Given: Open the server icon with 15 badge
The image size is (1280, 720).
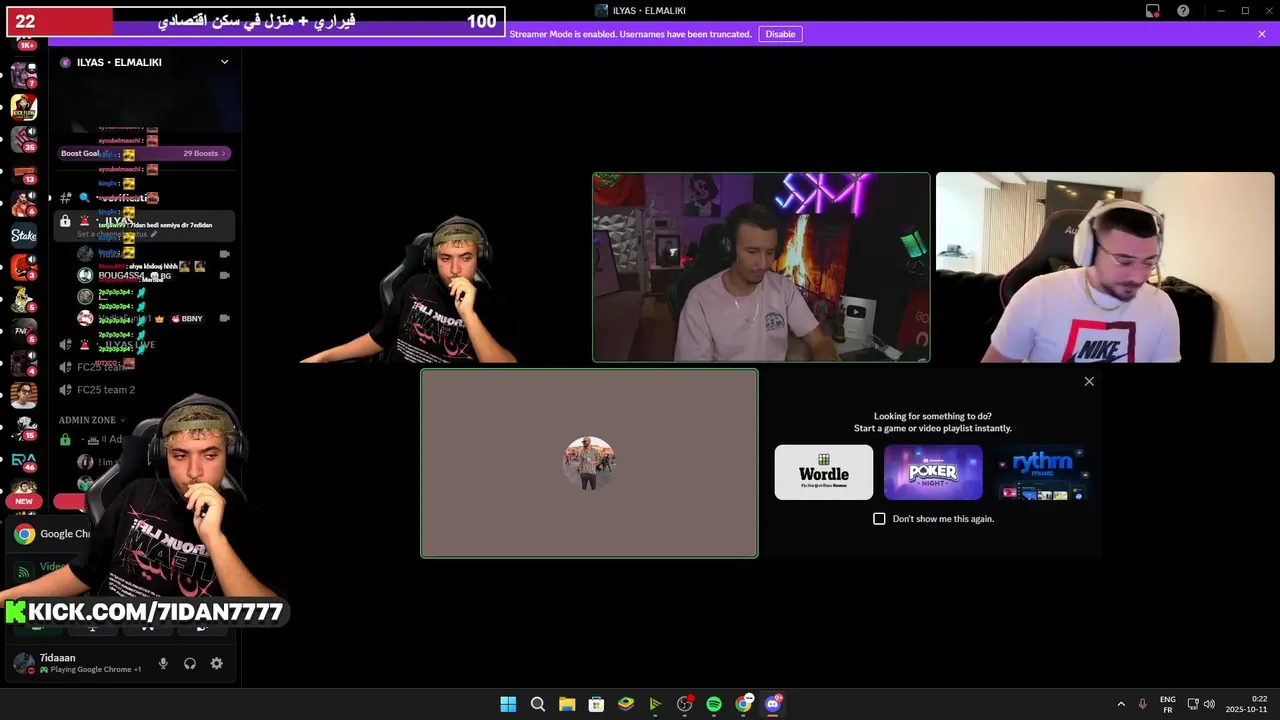Looking at the screenshot, I should pyautogui.click(x=24, y=427).
